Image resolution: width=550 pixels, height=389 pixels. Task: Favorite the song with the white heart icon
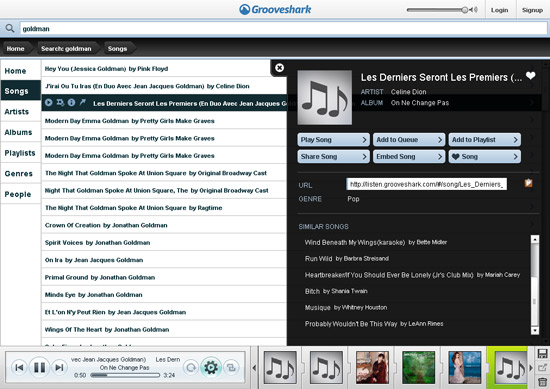pyautogui.click(x=530, y=75)
